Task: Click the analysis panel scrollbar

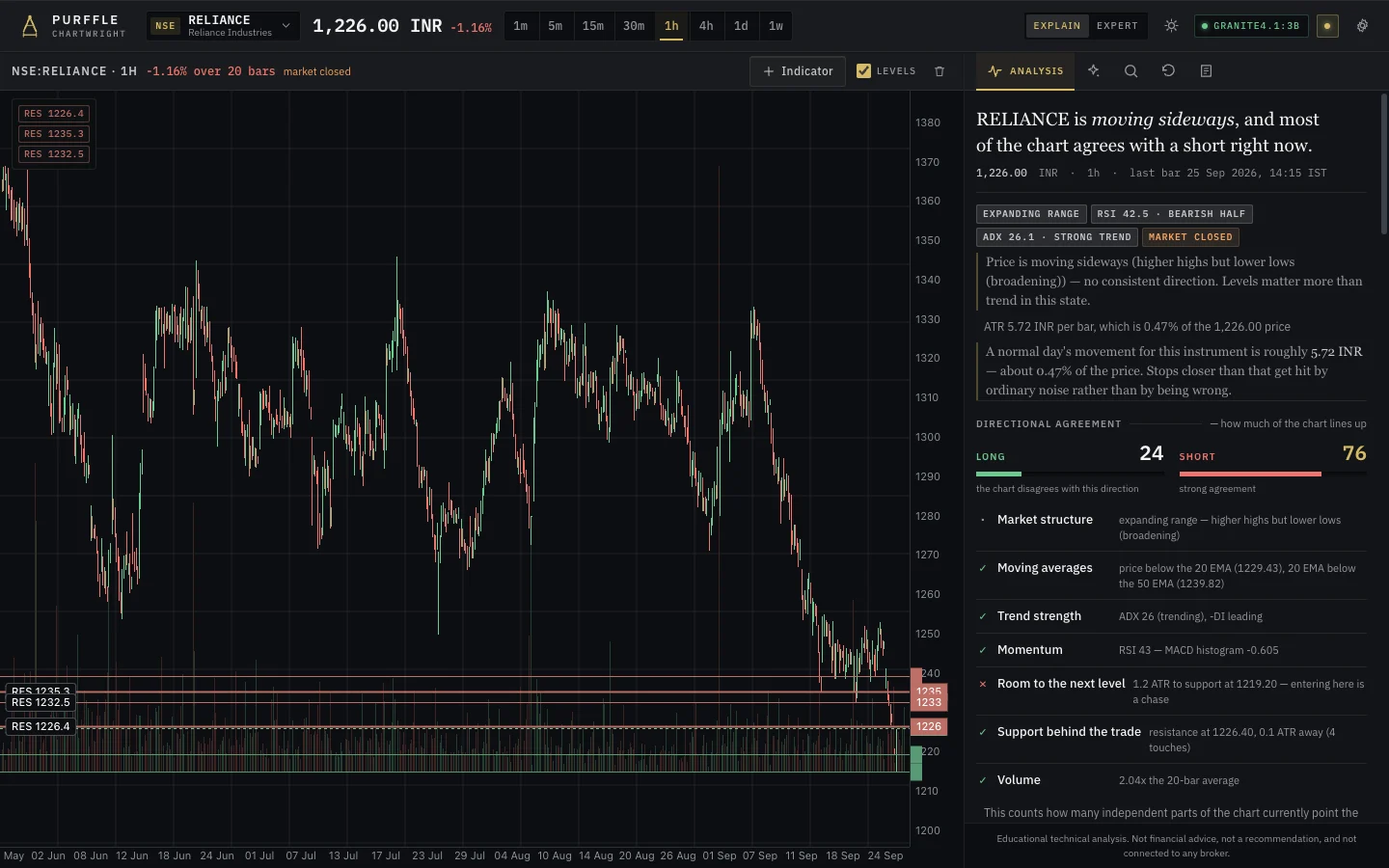Action: tap(1384, 164)
